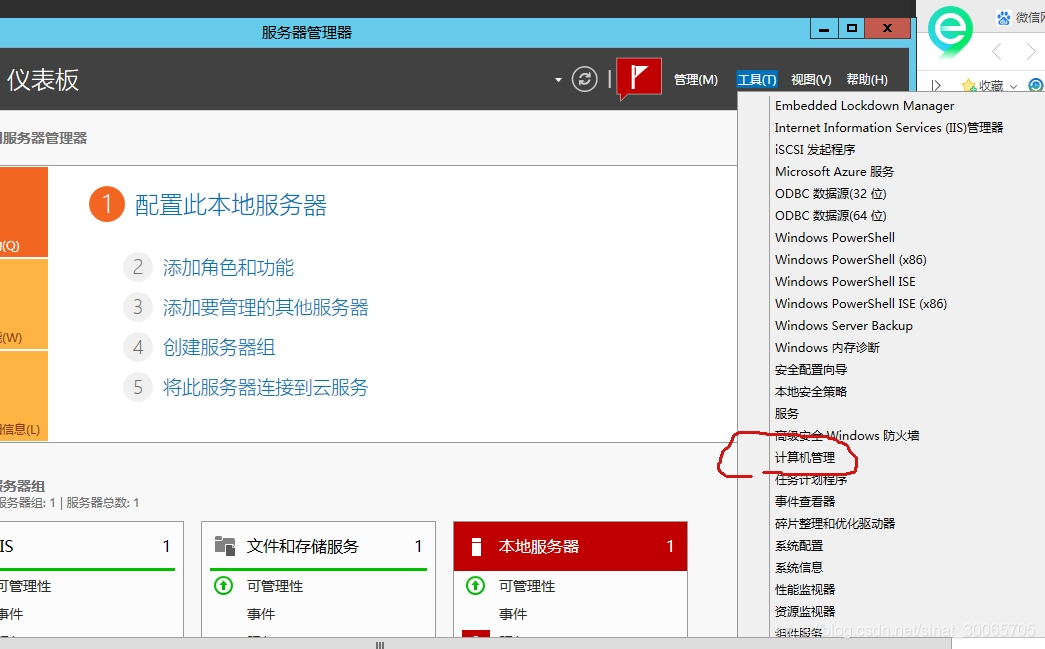Image resolution: width=1045 pixels, height=649 pixels.
Task: Minimize the 服务器管理器 window
Action: pos(824,28)
